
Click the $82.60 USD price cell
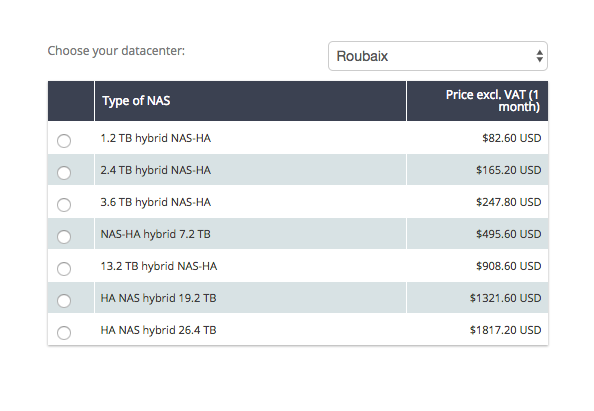[511, 138]
